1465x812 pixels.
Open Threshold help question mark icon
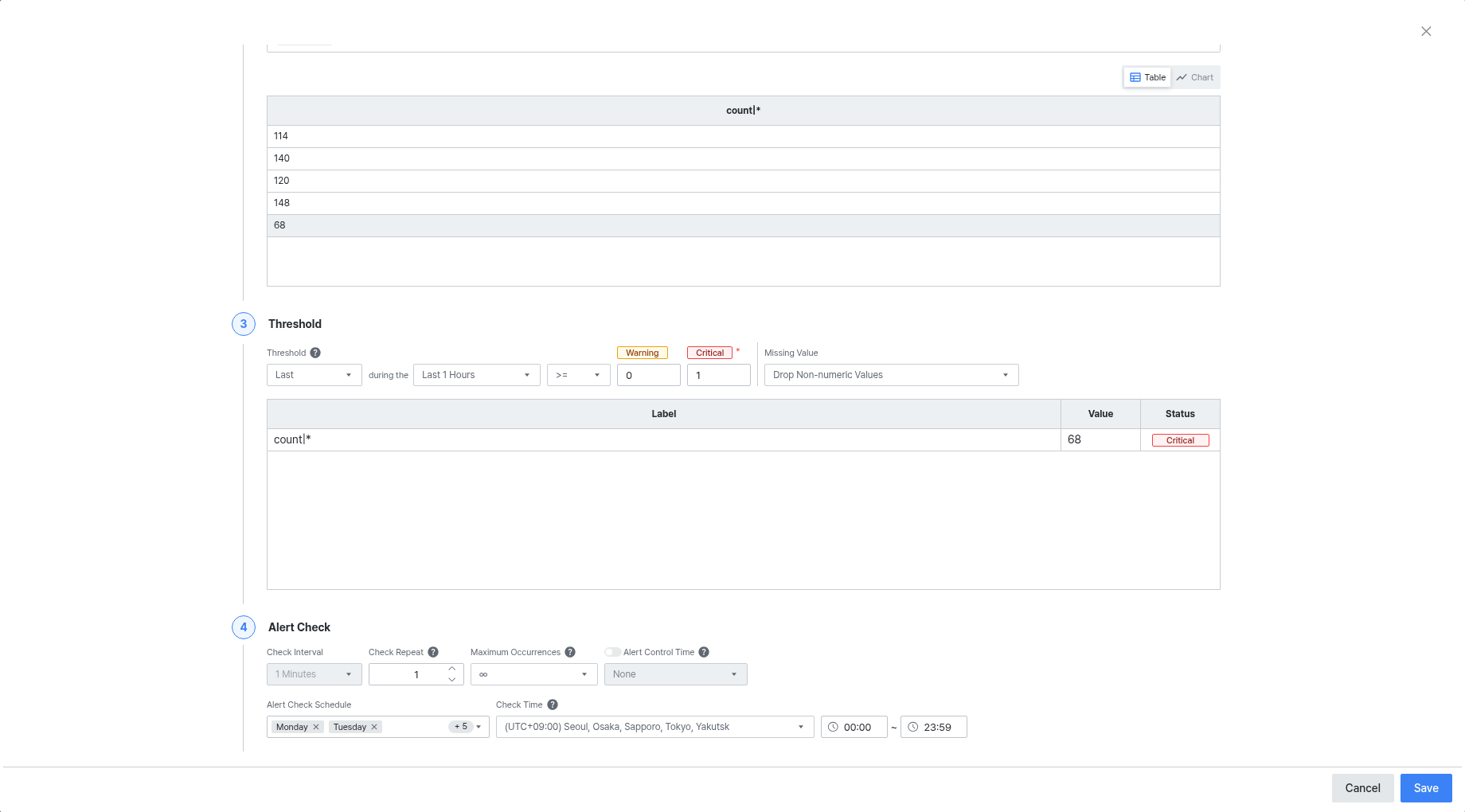pos(315,353)
